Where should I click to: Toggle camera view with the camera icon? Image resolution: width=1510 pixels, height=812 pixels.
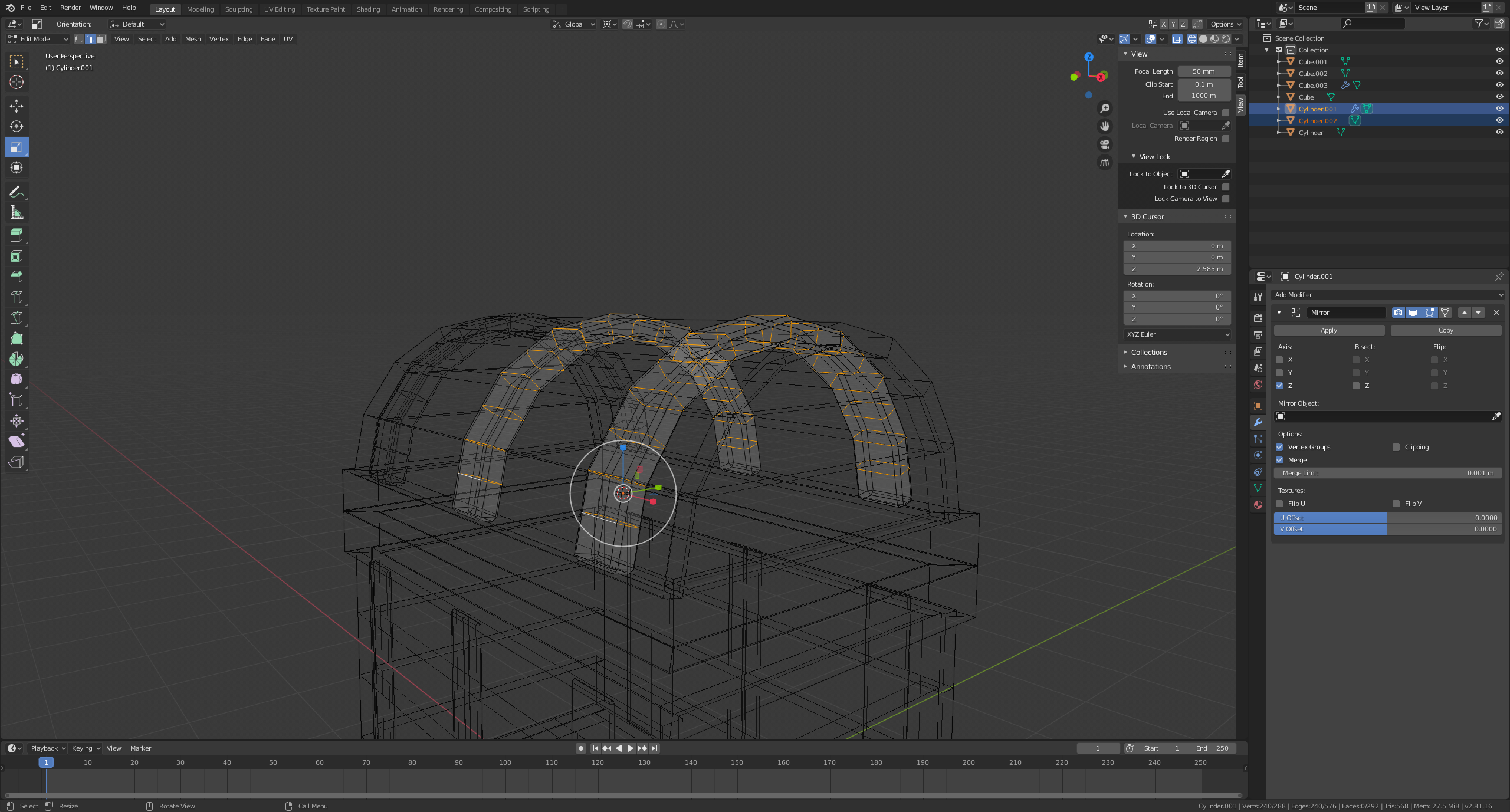coord(1105,144)
